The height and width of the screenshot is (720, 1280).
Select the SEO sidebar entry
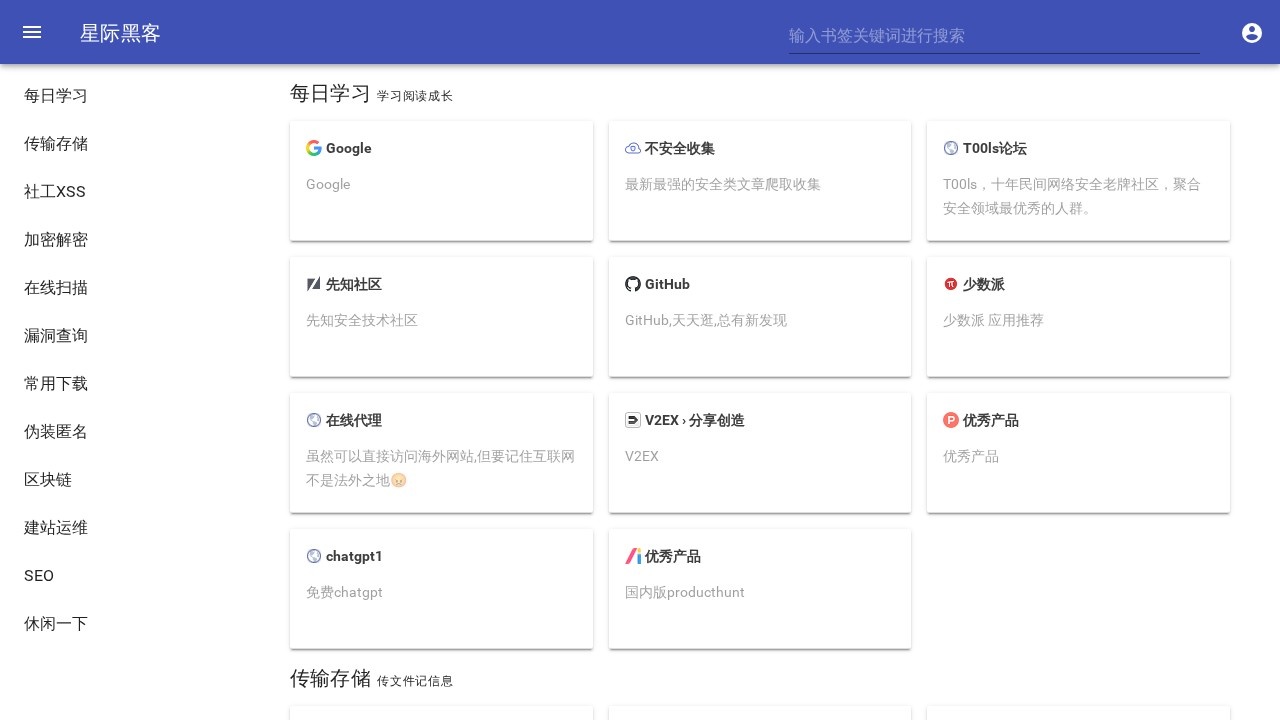39,576
